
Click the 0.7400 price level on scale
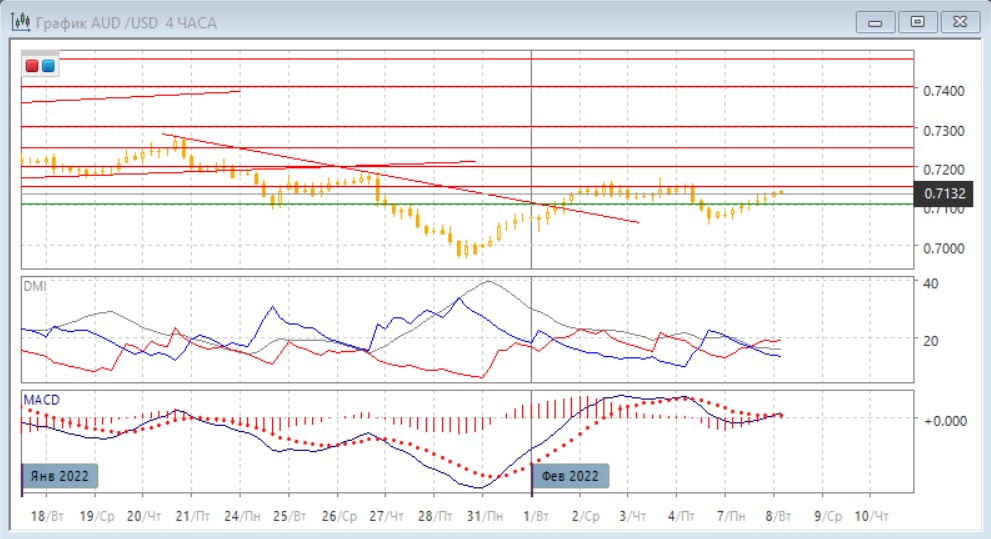pyautogui.click(x=942, y=91)
